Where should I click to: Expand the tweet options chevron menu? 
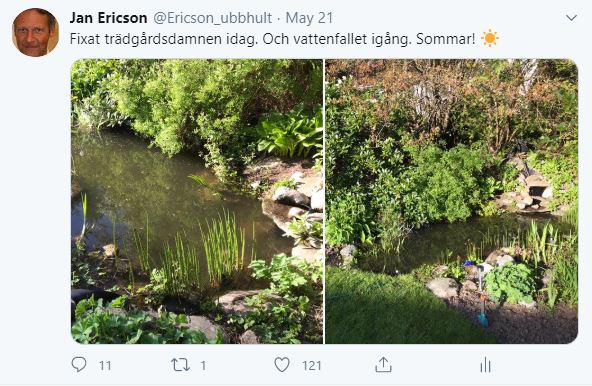click(x=571, y=17)
